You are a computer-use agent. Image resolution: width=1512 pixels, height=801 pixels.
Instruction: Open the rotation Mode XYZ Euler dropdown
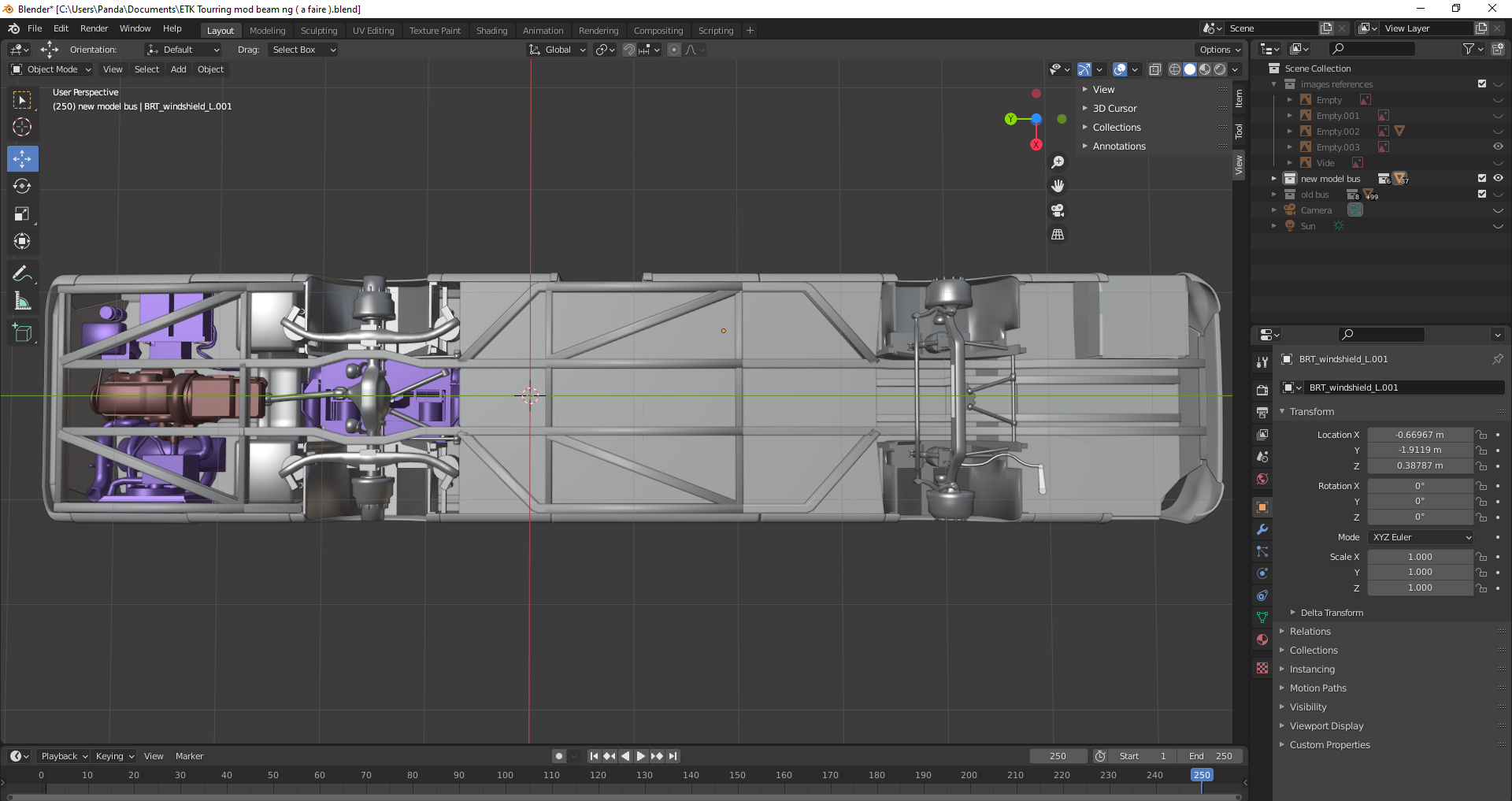[x=1421, y=537]
